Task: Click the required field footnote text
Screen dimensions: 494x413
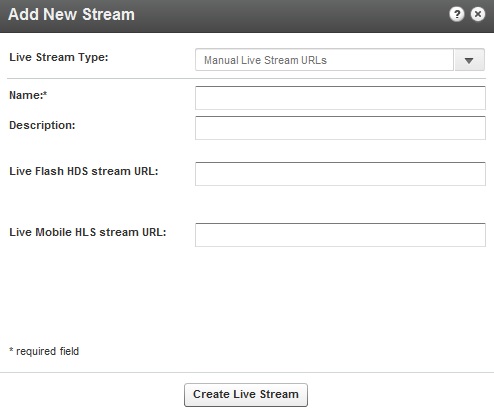Action: pyautogui.click(x=47, y=351)
